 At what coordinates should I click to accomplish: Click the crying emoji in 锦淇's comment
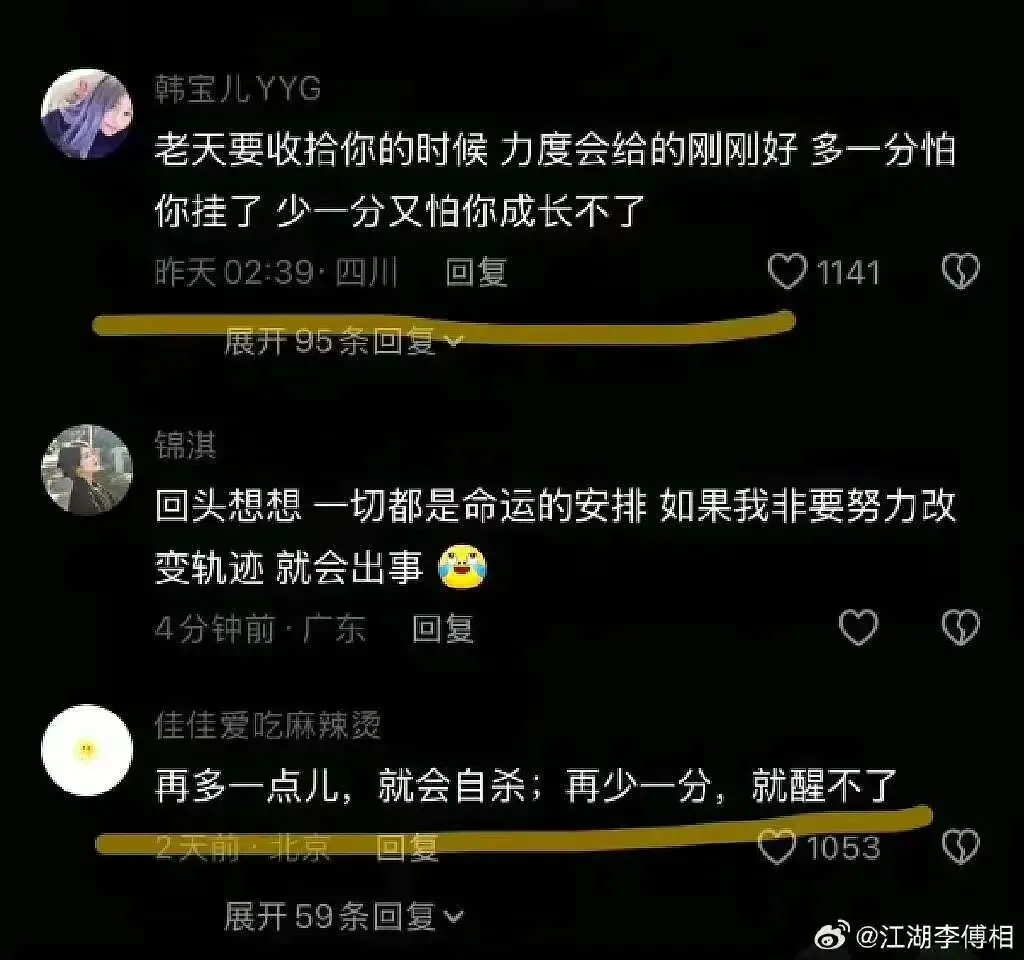[463, 566]
